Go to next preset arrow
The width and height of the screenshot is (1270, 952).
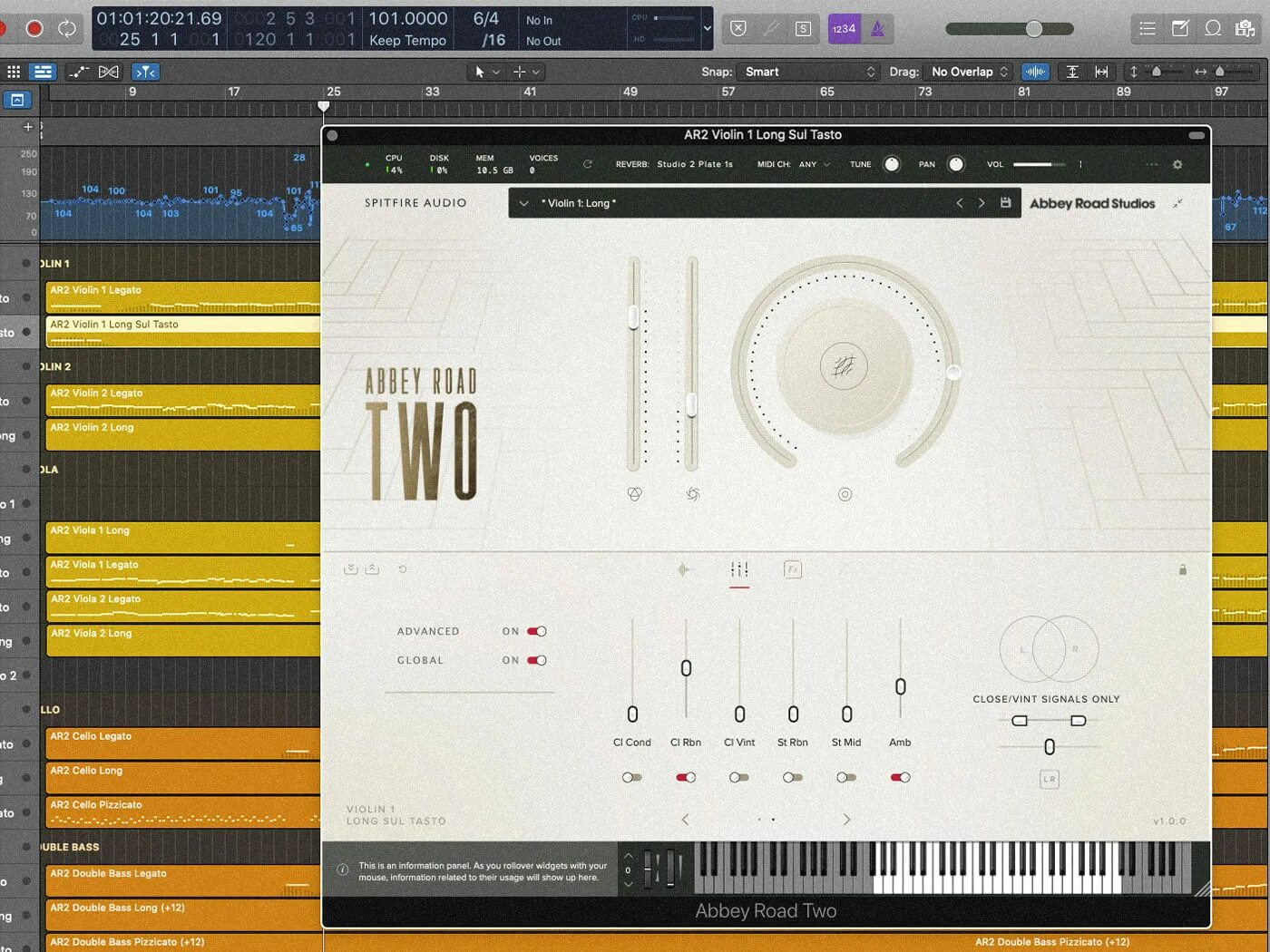982,203
